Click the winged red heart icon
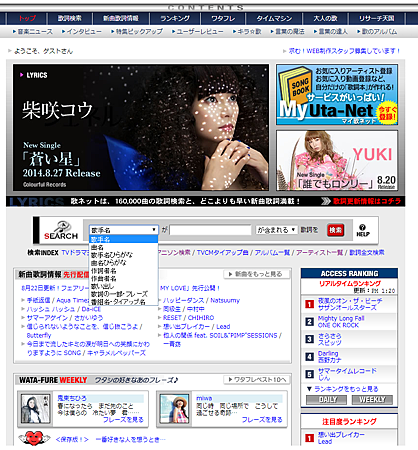418x450 pixels. tap(34, 438)
